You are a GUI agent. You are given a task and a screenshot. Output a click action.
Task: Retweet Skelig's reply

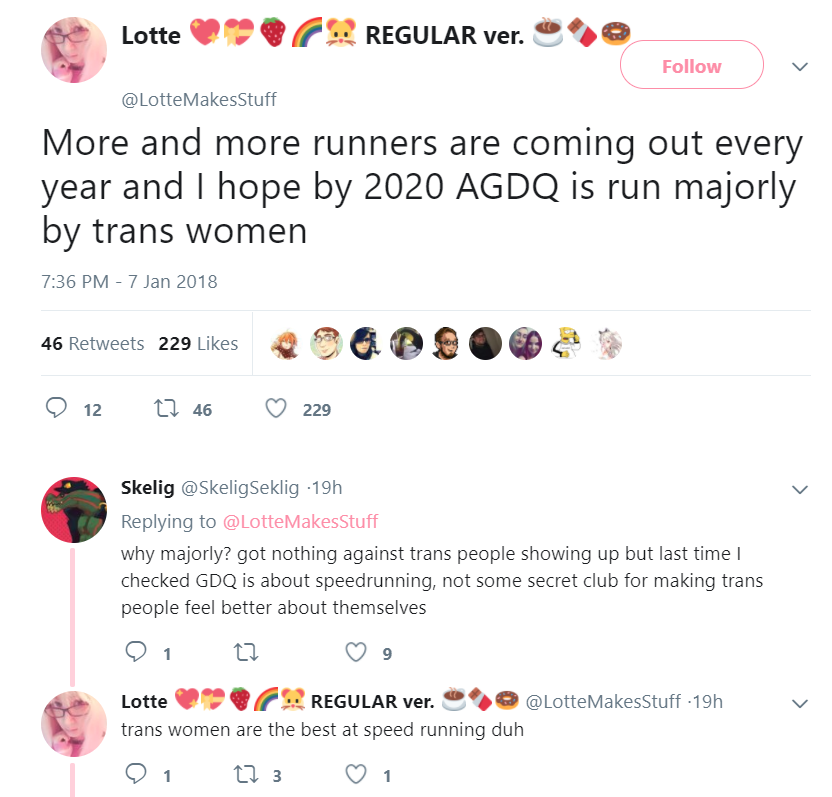[246, 653]
